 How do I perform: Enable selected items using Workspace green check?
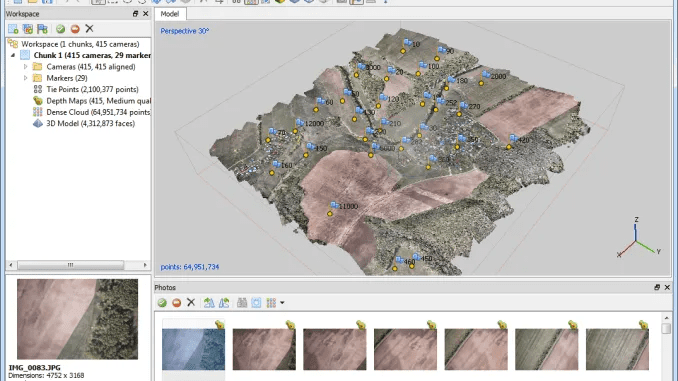61,29
